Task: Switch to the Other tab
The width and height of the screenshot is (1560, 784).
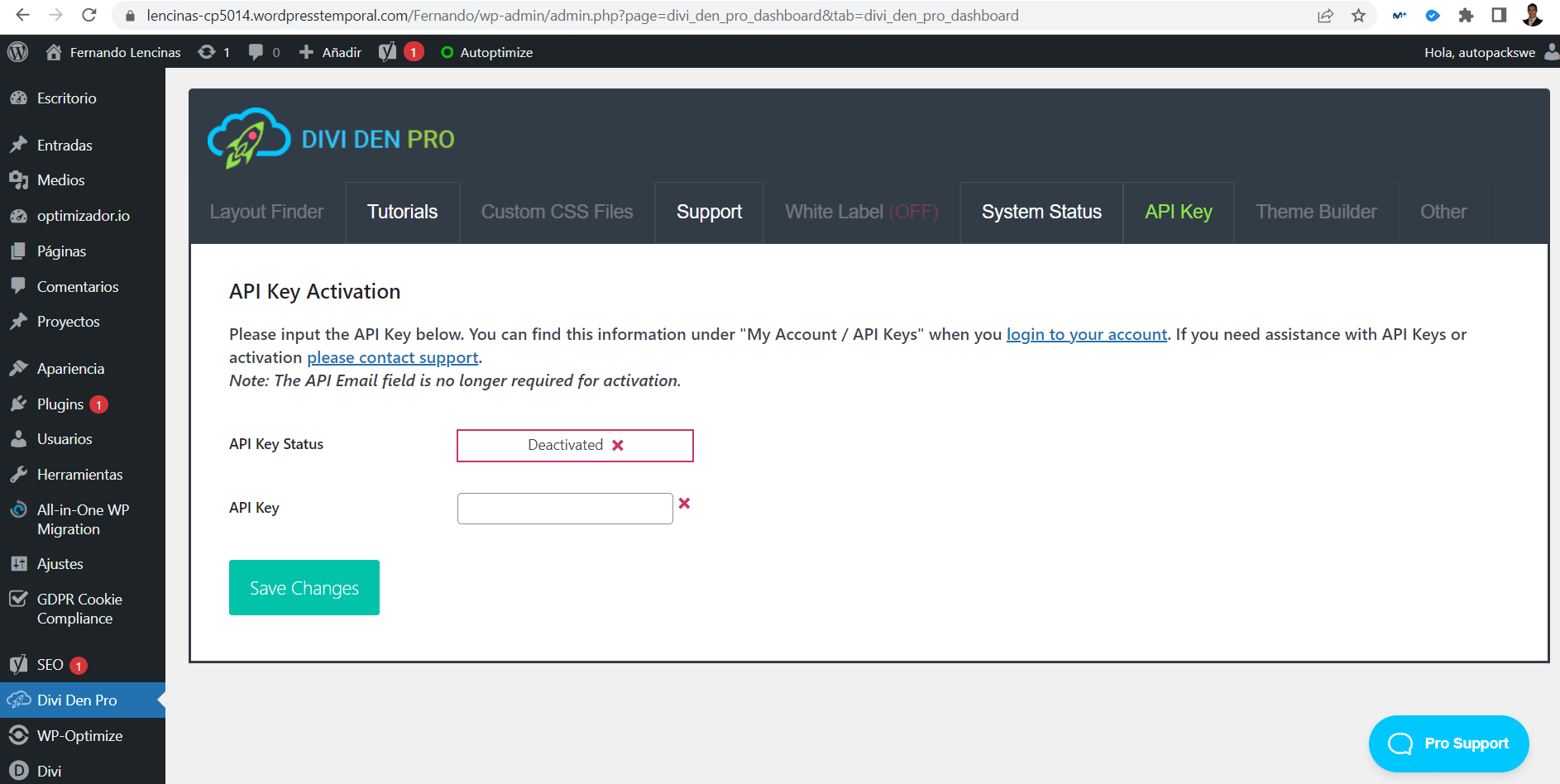Action: pos(1443,213)
